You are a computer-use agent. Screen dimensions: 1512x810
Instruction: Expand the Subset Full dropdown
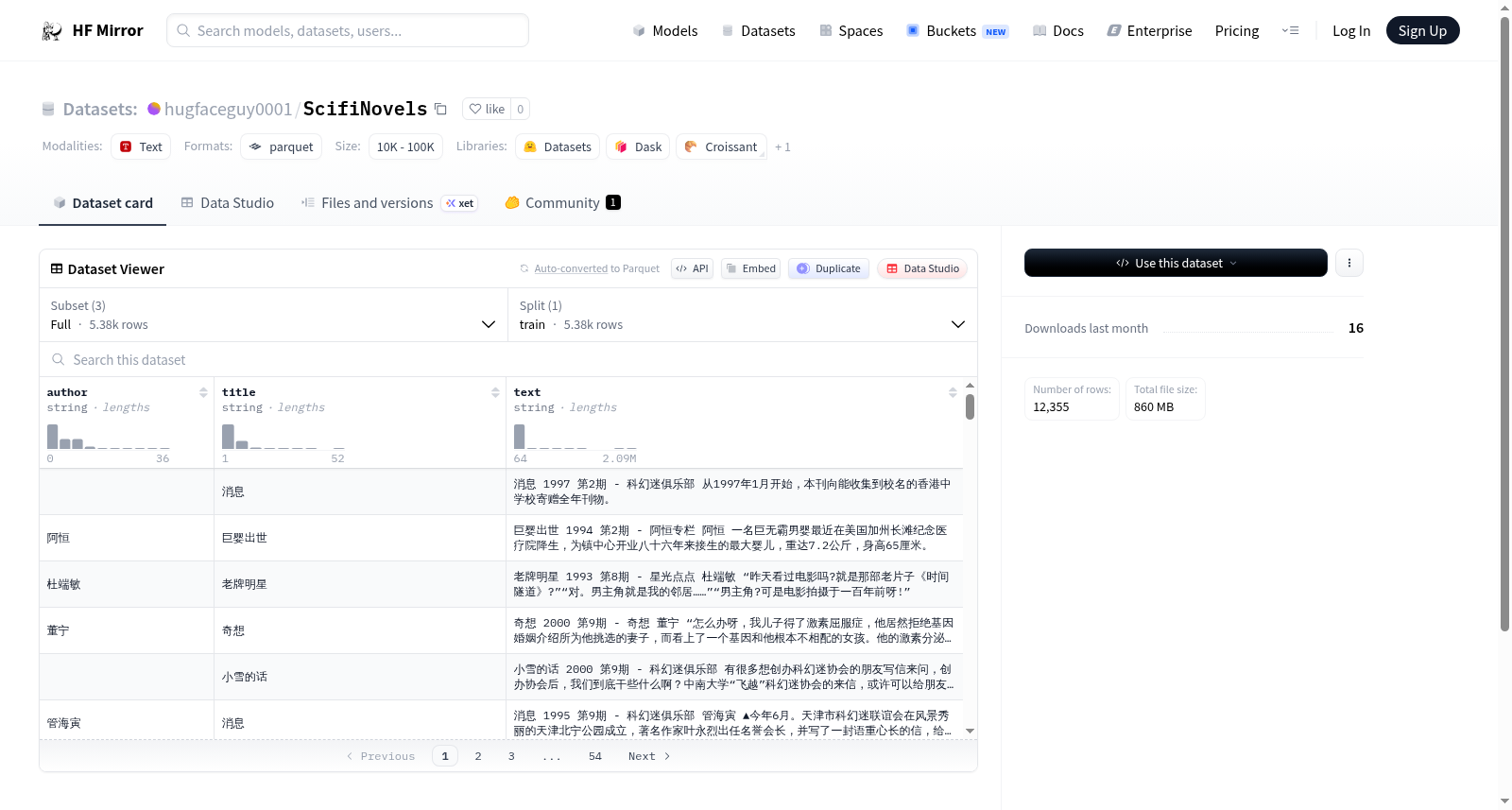pyautogui.click(x=273, y=315)
